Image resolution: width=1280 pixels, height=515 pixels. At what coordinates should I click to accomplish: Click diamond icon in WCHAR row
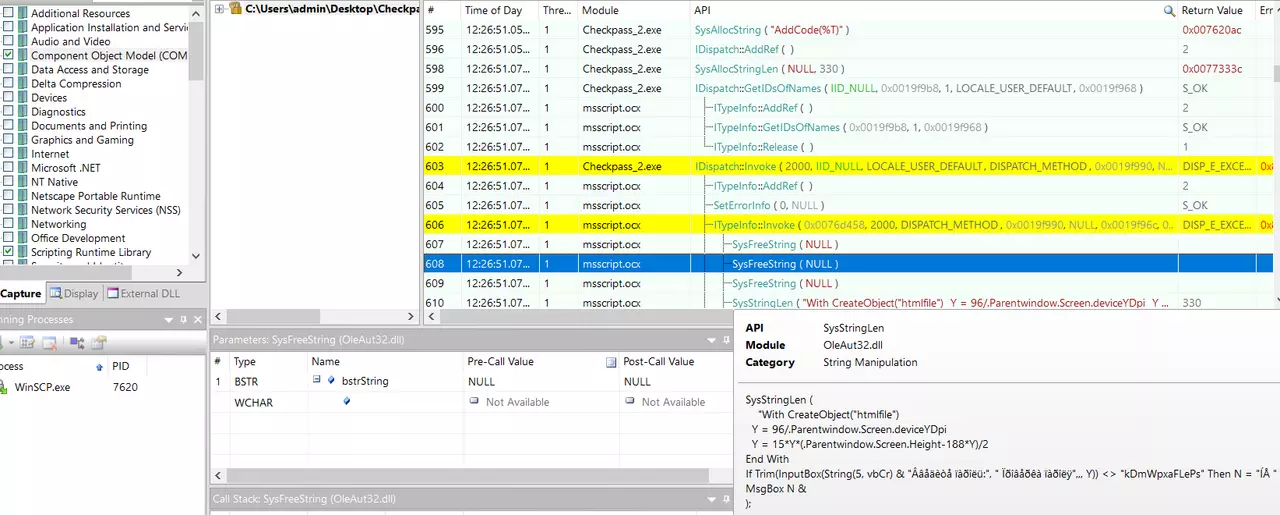pos(346,401)
